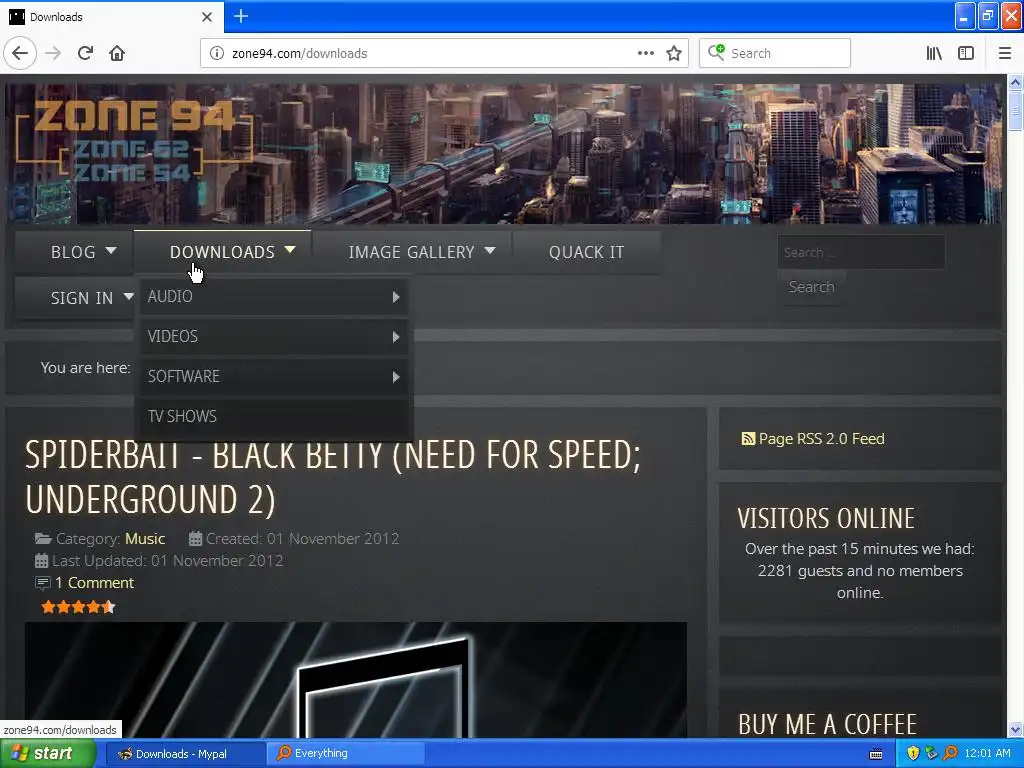
Task: Click the vertical scrollbar thumb
Action: [1015, 111]
